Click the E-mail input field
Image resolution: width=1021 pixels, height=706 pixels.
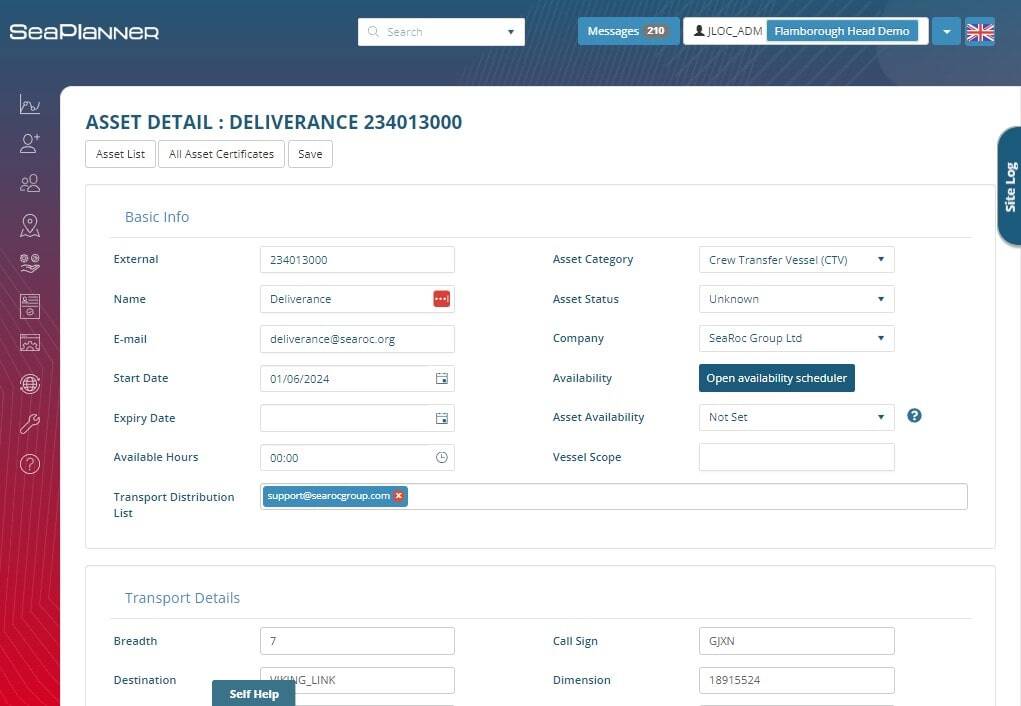pyautogui.click(x=357, y=339)
